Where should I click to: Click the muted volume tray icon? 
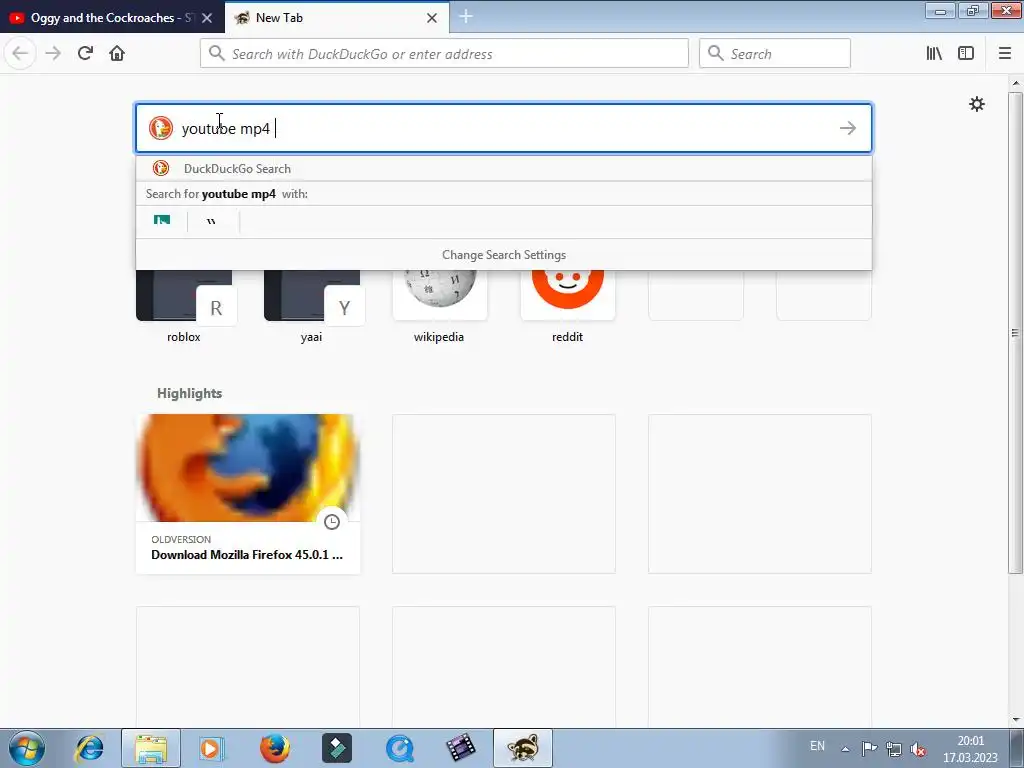click(918, 749)
